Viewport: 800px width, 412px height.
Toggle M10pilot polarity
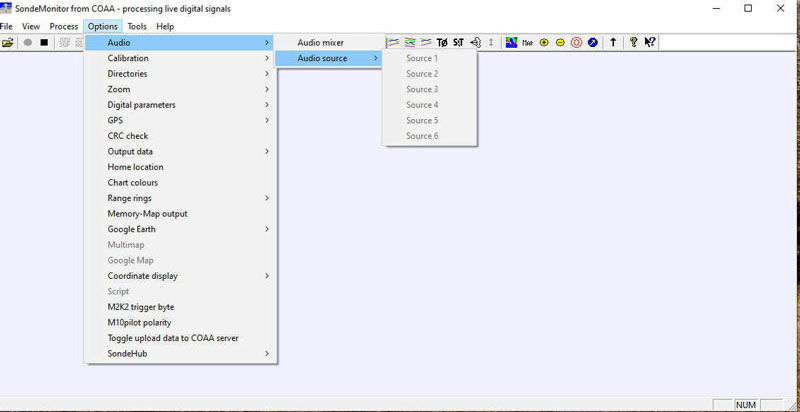[180, 323]
